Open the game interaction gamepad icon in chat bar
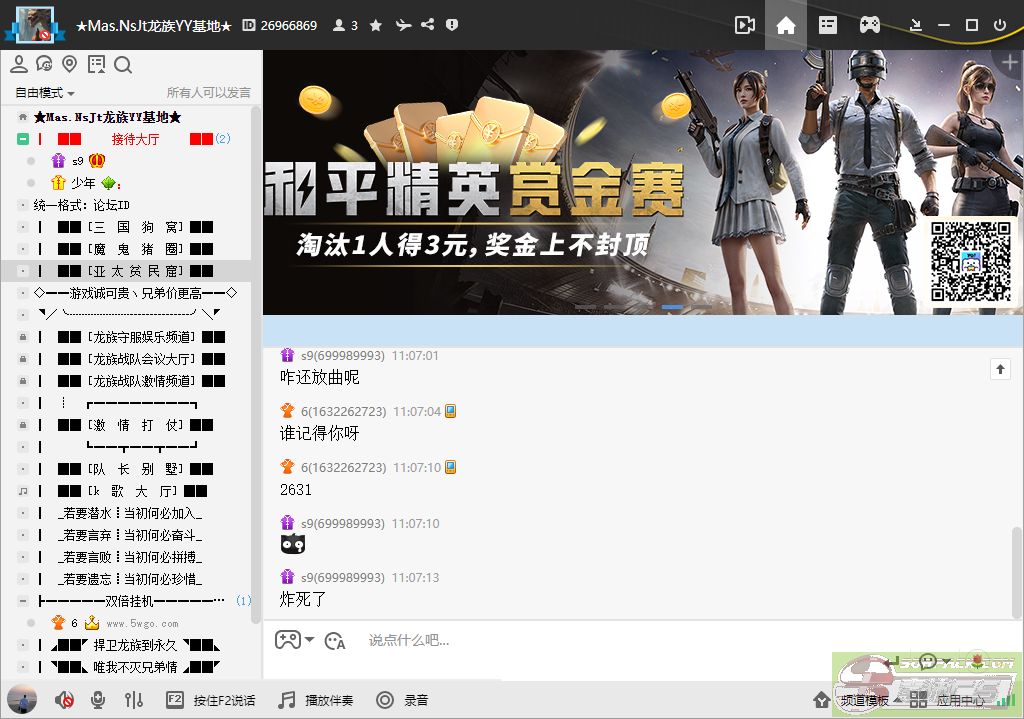Screen dimensions: 1024x719 point(287,640)
